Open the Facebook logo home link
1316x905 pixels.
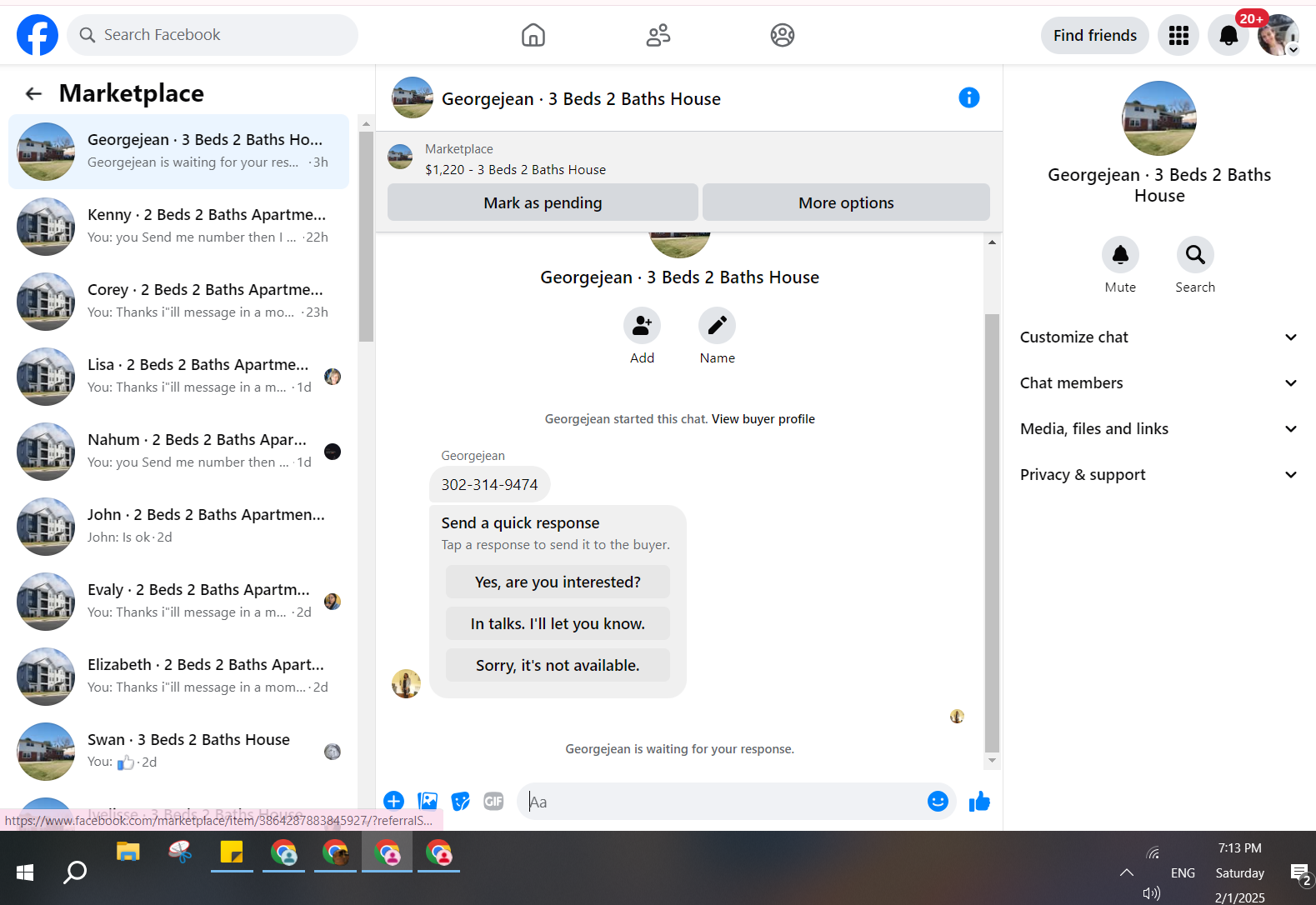click(38, 35)
